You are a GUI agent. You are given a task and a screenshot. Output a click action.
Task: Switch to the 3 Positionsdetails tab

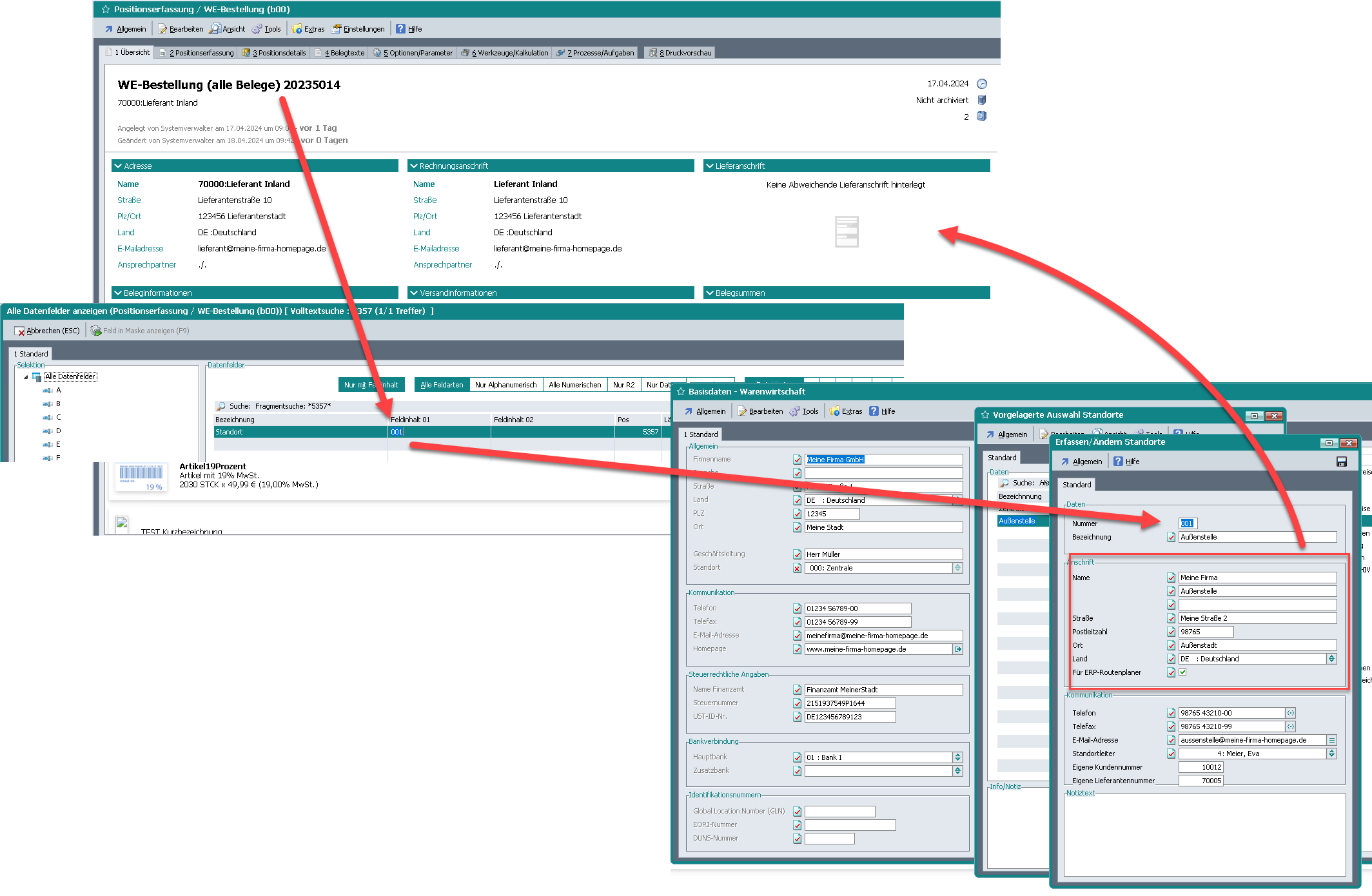(x=274, y=53)
